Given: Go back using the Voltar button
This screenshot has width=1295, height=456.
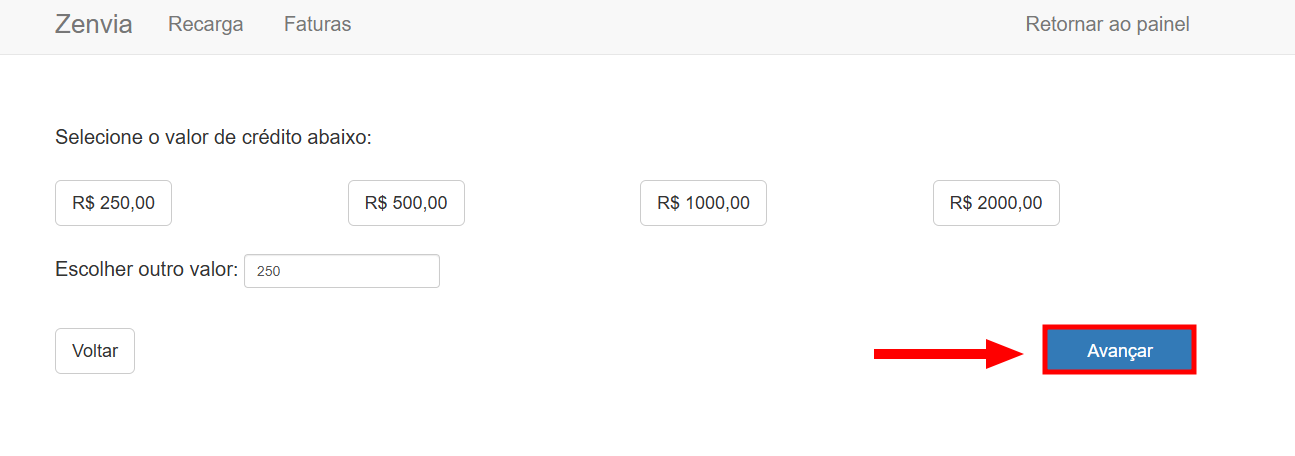Looking at the screenshot, I should pos(95,351).
